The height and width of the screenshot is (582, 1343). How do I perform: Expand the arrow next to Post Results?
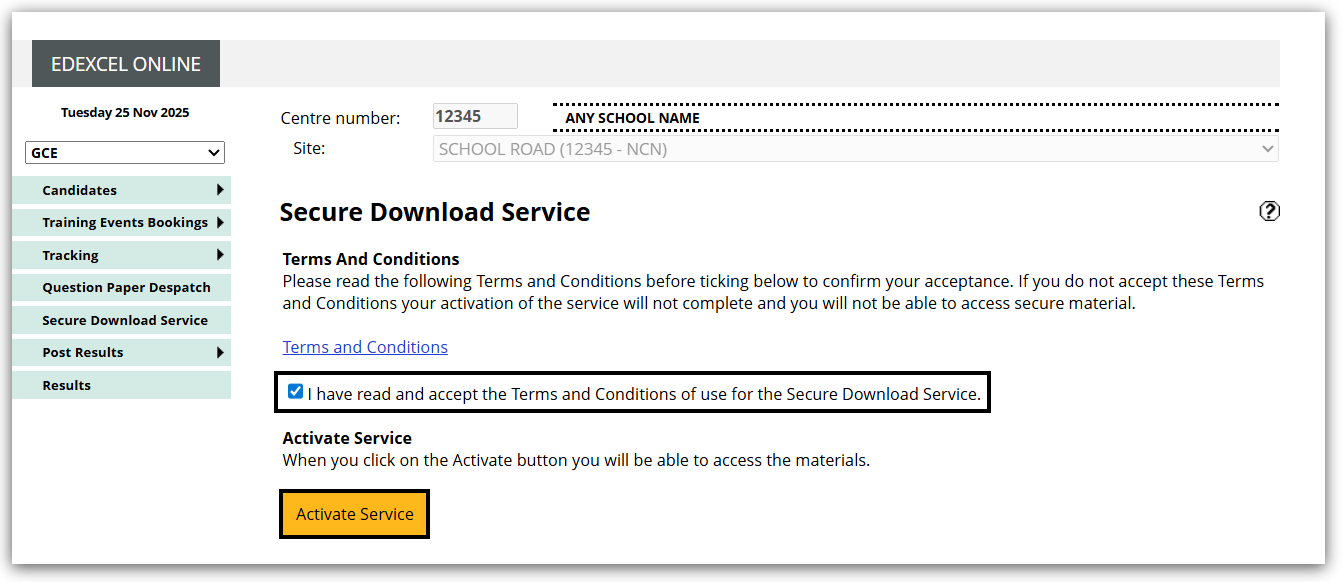tap(220, 352)
